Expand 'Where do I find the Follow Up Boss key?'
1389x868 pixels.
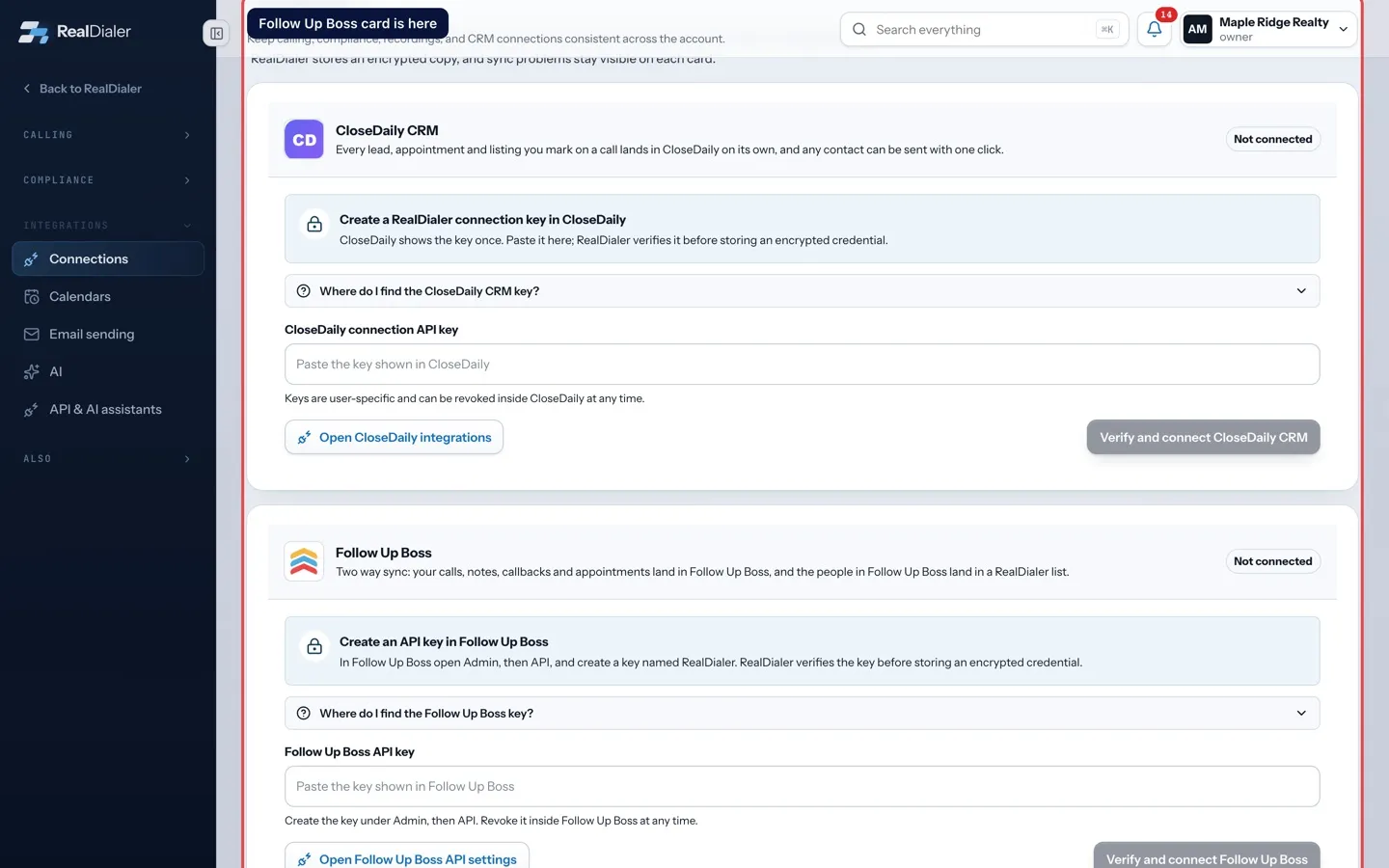[x=802, y=714]
